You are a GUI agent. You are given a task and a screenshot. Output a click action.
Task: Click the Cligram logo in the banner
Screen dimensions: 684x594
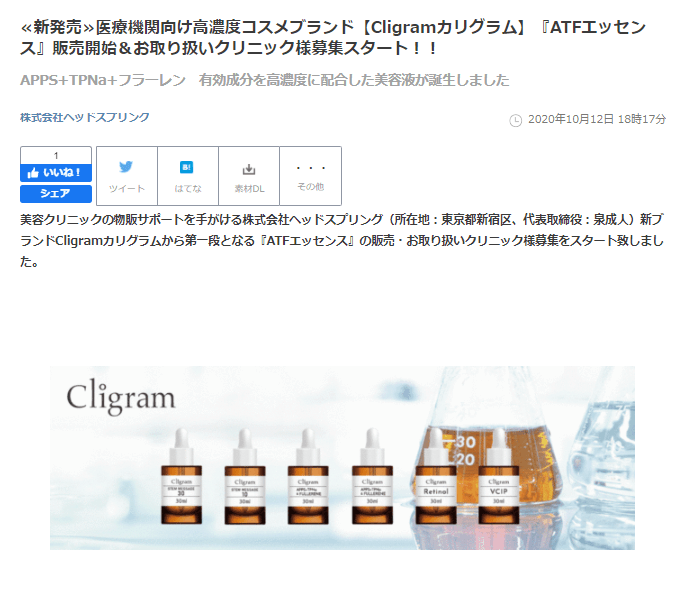coord(121,396)
